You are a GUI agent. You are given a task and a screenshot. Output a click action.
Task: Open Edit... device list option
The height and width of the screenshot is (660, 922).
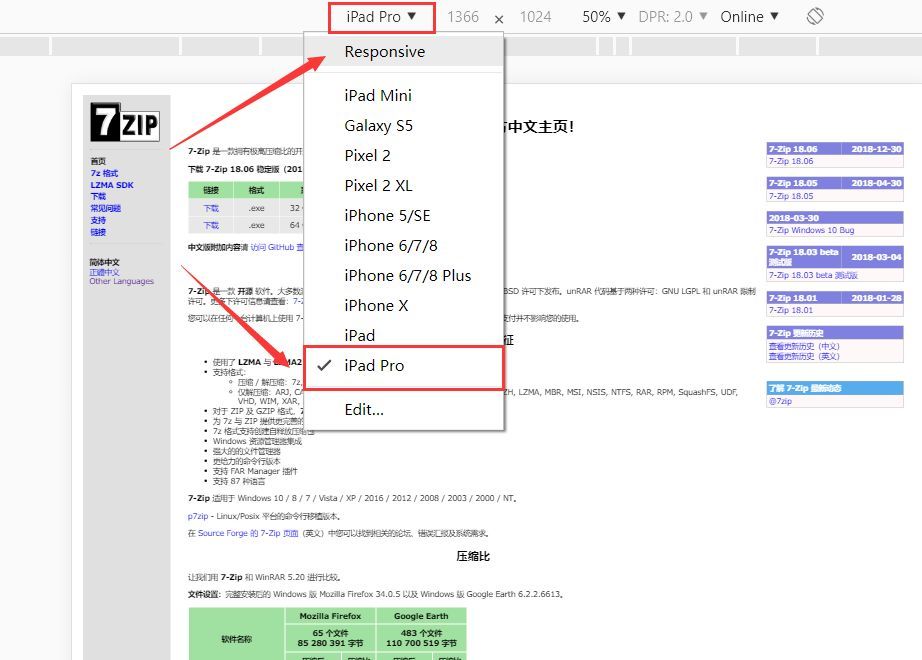tap(403, 409)
